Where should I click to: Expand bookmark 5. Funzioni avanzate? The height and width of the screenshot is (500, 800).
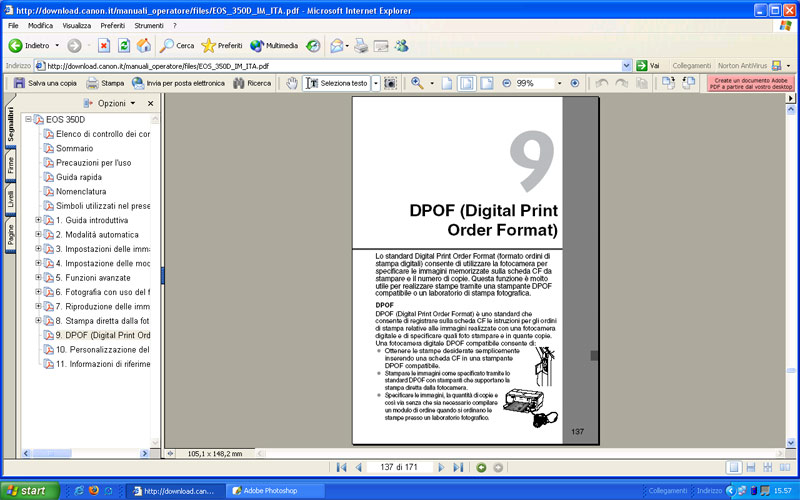click(x=38, y=278)
